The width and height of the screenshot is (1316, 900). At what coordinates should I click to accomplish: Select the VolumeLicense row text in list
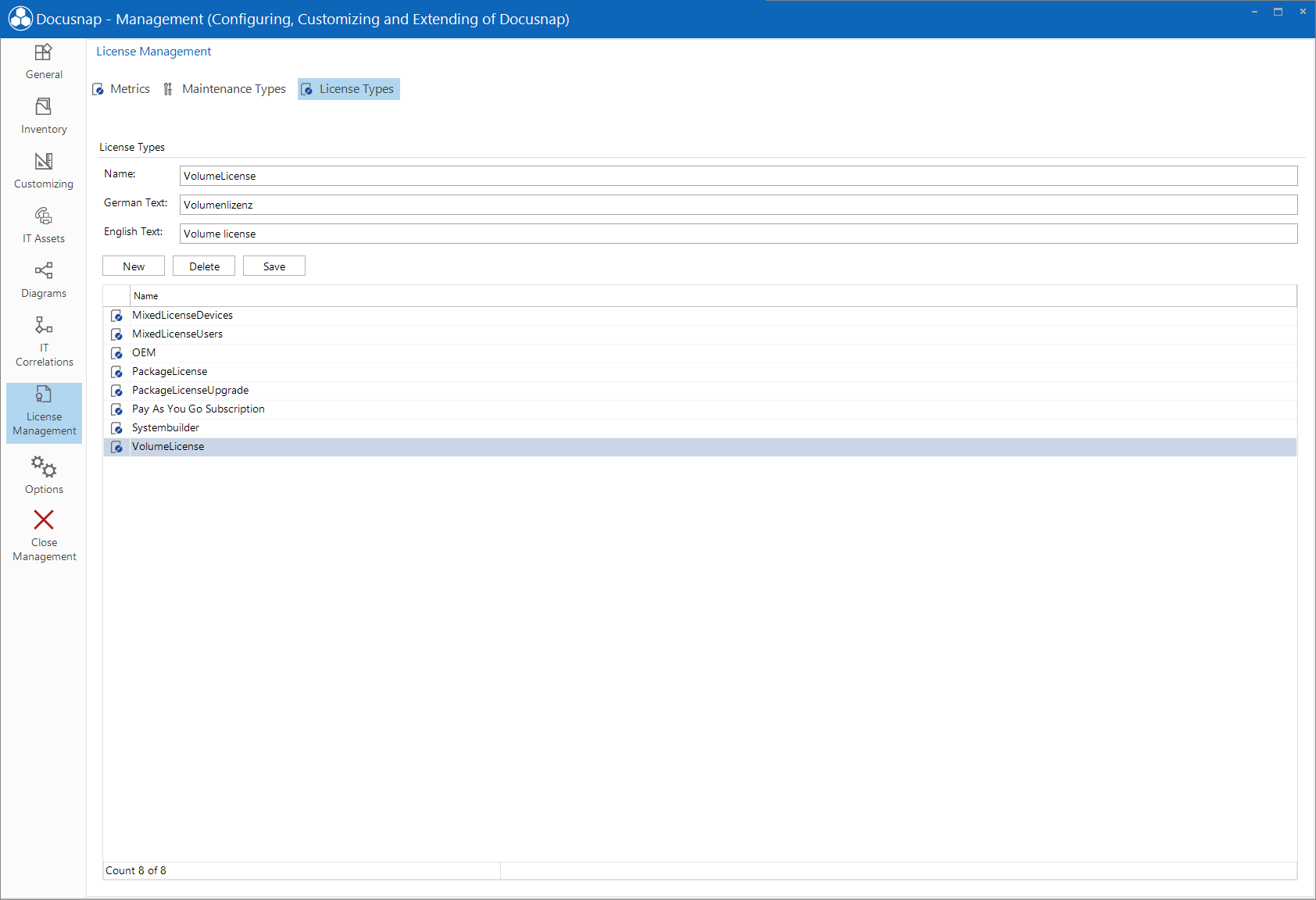click(168, 447)
